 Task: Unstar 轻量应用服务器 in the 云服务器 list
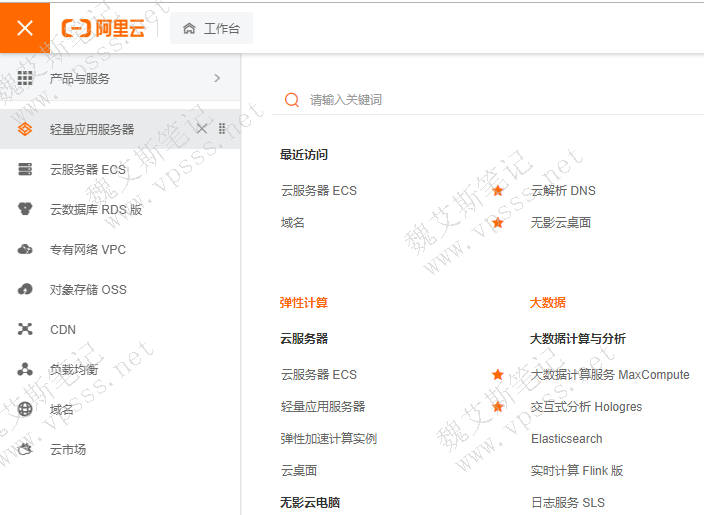[498, 406]
